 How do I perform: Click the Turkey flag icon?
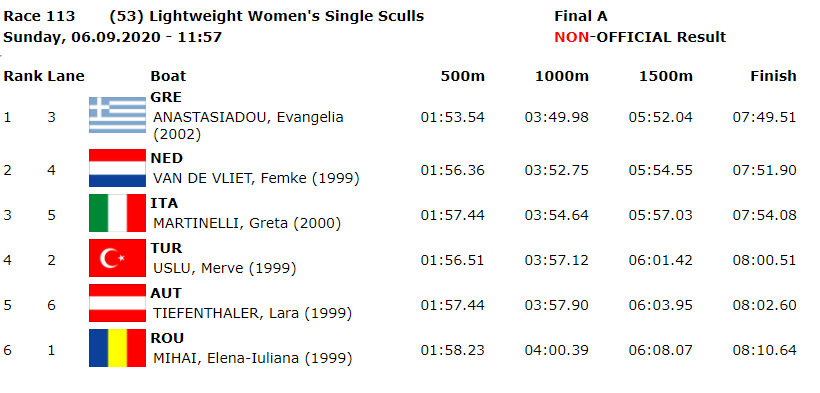(117, 258)
